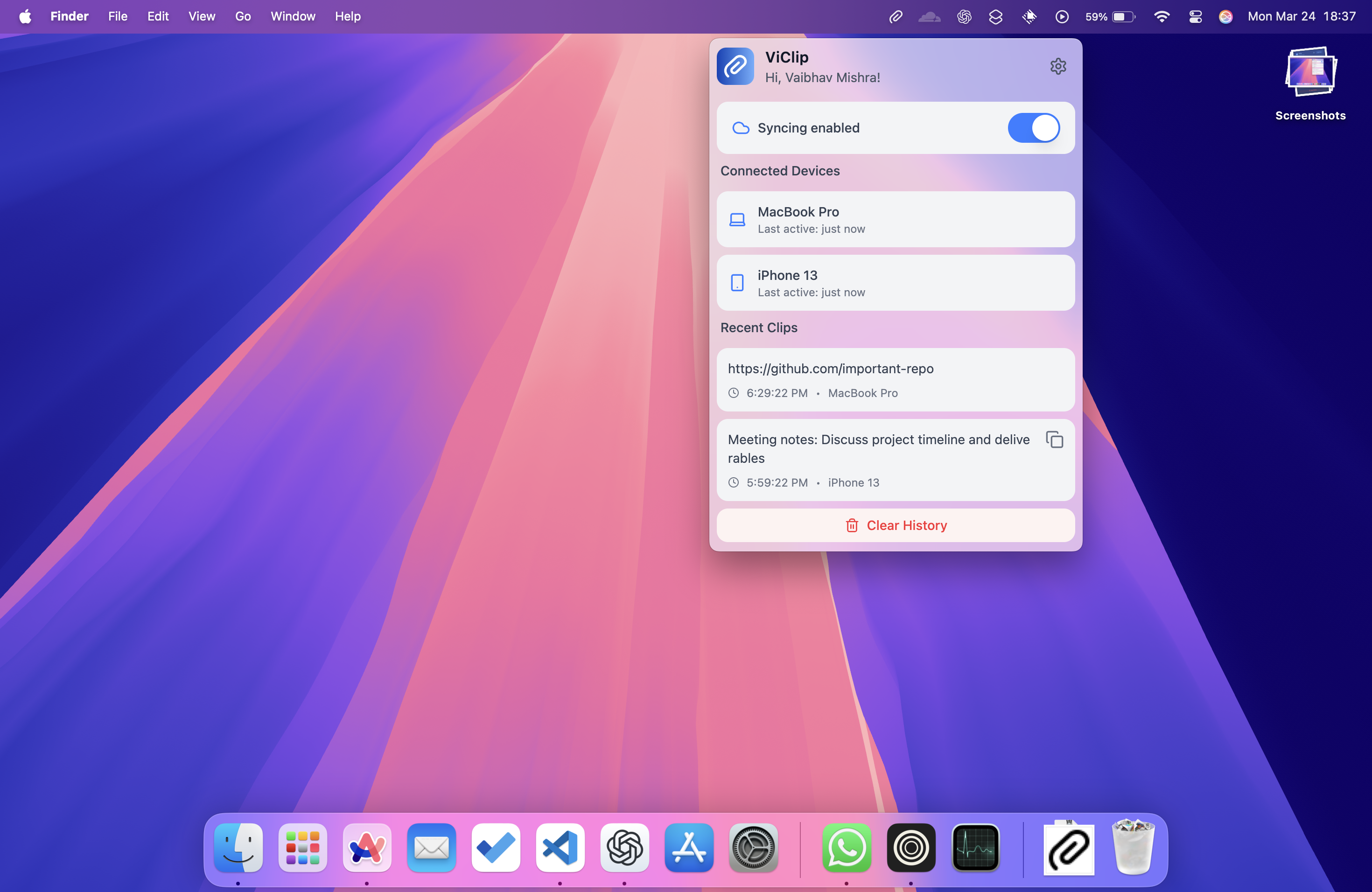Open Launchpad from the Dock
The width and height of the screenshot is (1372, 892).
tap(303, 848)
